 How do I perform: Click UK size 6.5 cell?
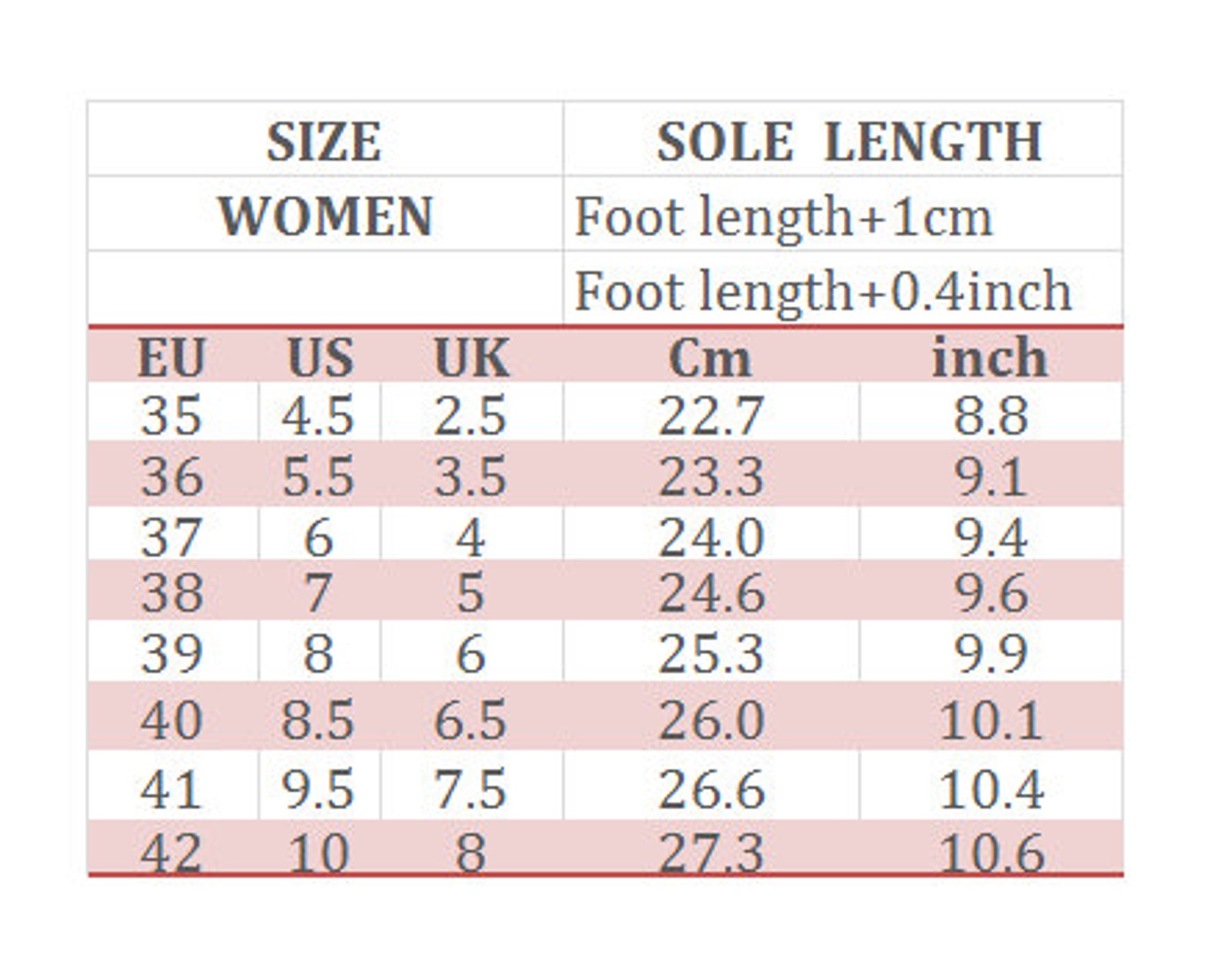click(x=471, y=717)
